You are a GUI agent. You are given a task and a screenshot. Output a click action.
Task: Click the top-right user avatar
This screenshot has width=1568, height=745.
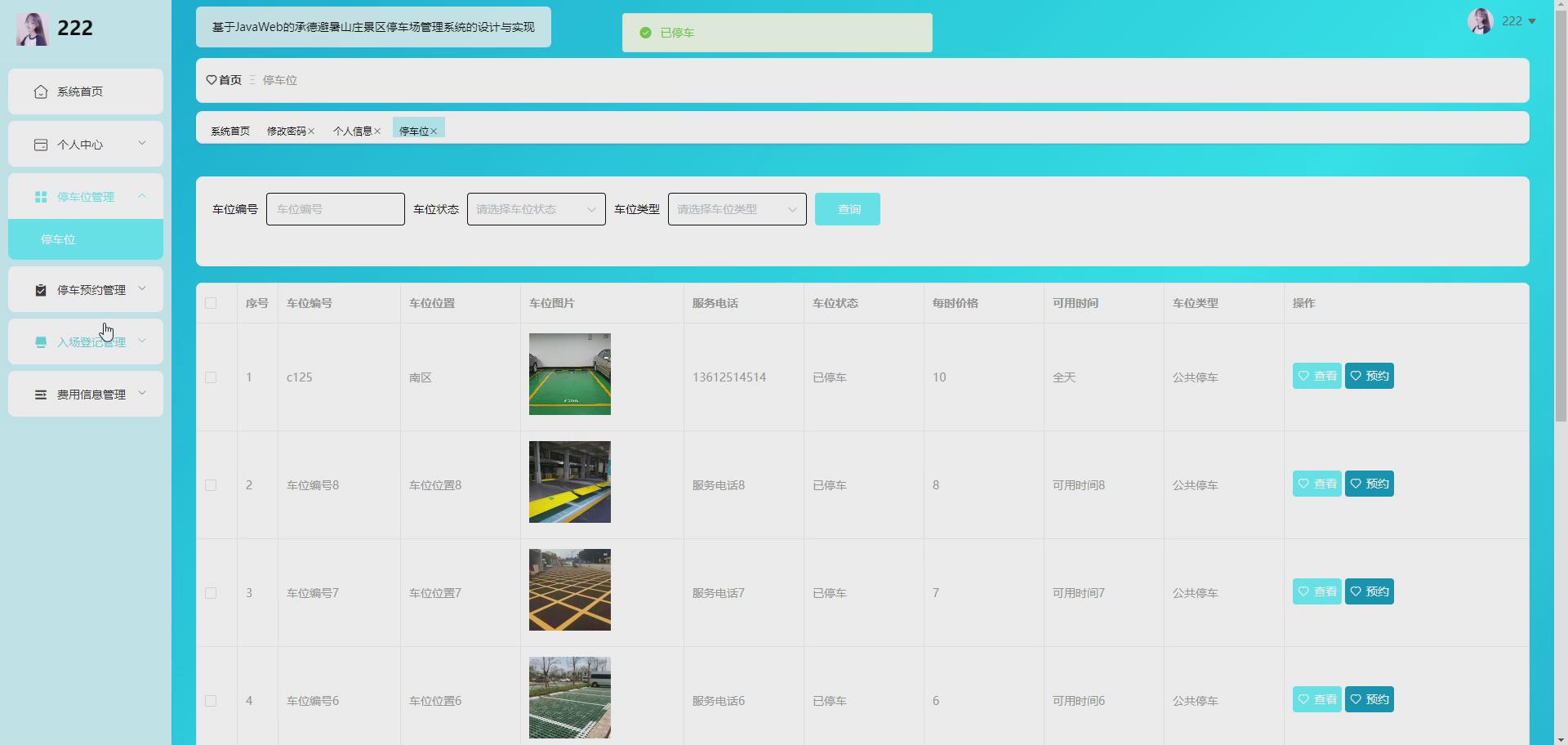(1481, 21)
